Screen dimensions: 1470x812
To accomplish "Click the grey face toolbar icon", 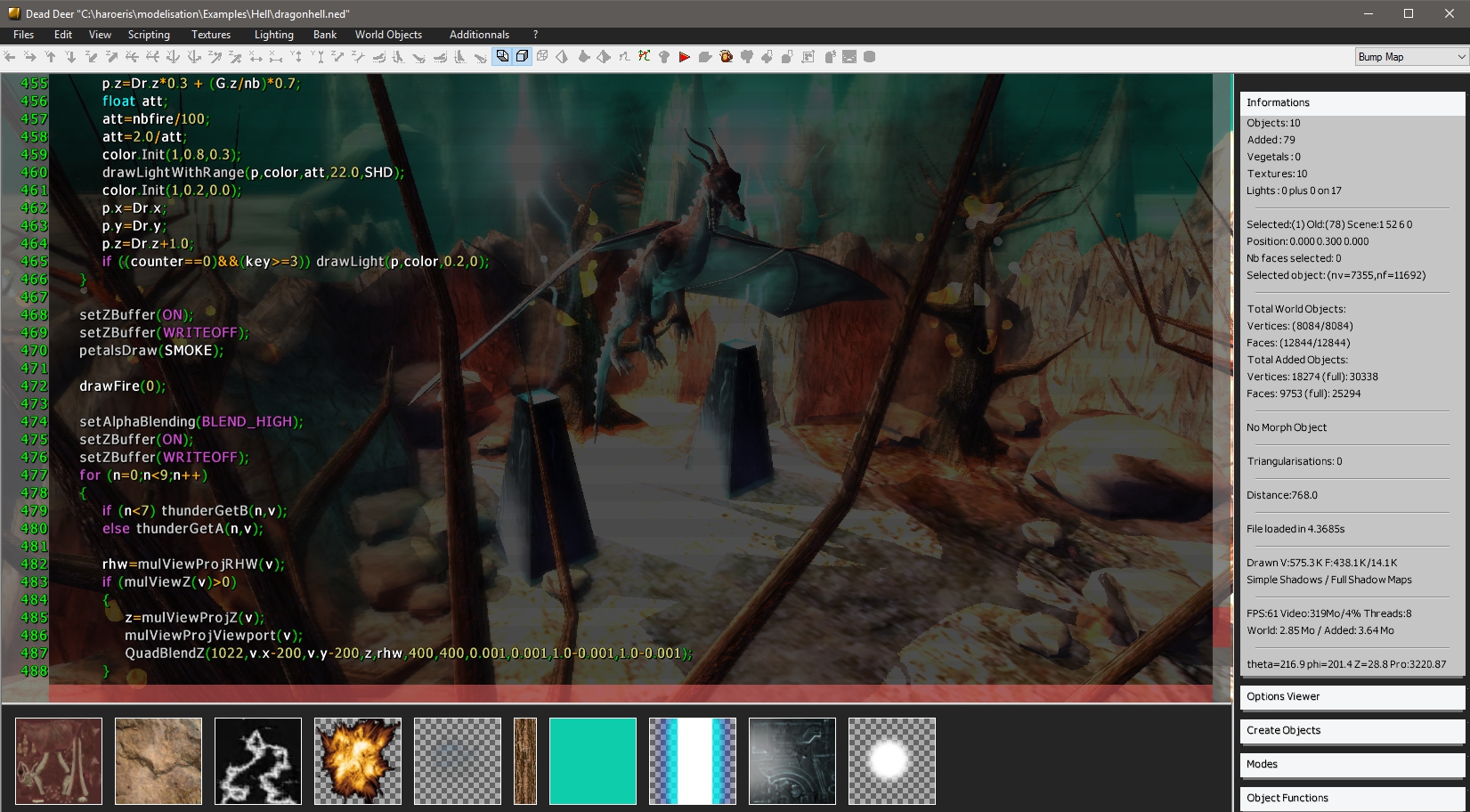I will pos(849,57).
